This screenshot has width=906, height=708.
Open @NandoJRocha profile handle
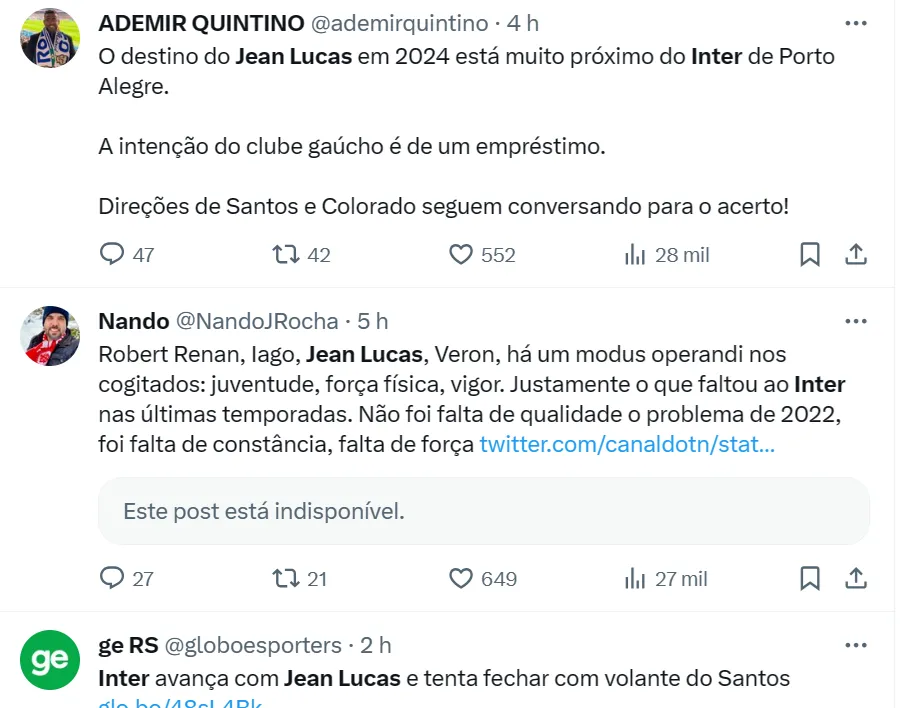tap(257, 321)
